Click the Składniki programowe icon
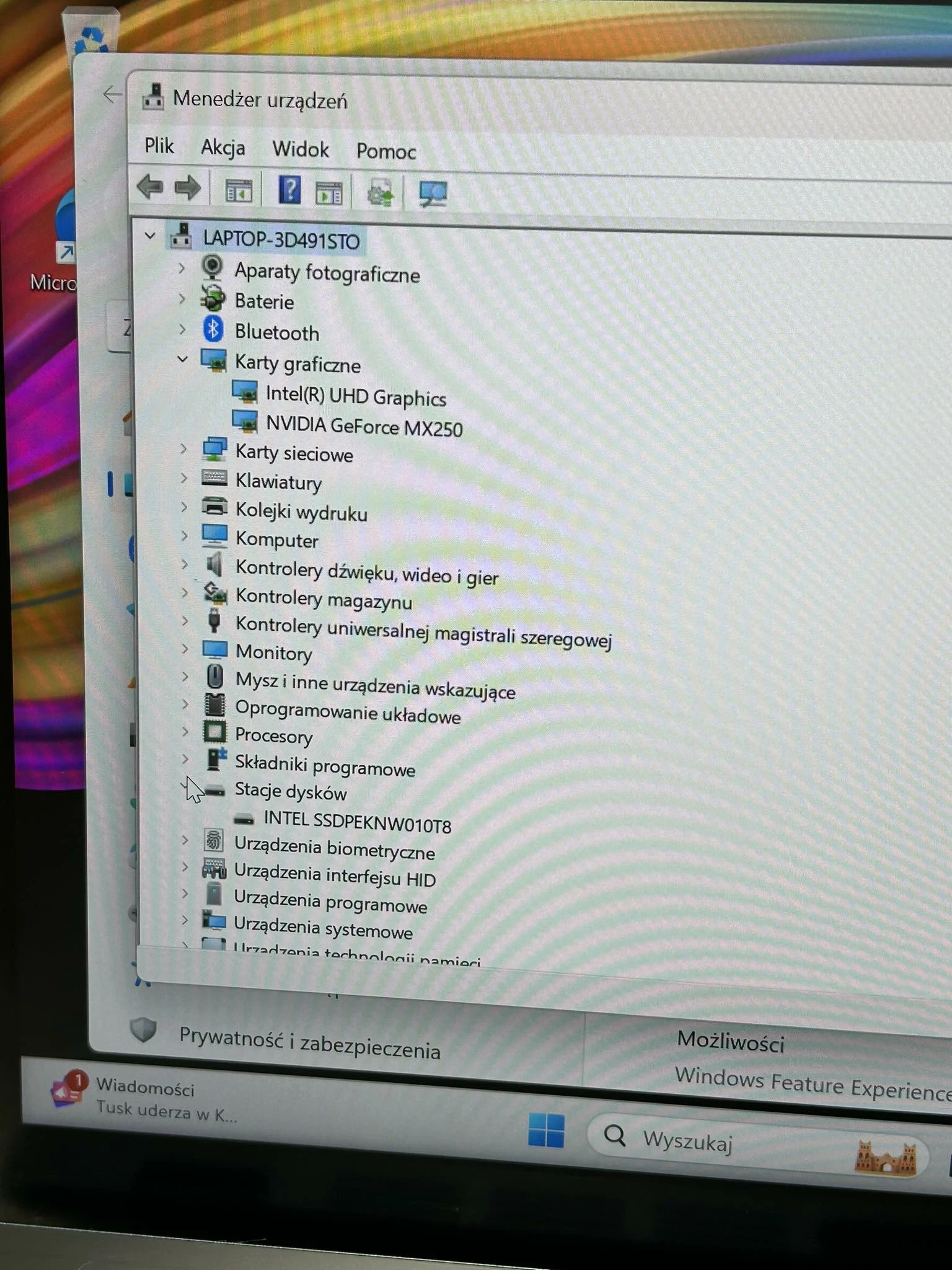Screen dimensions: 952x1270 point(216,759)
